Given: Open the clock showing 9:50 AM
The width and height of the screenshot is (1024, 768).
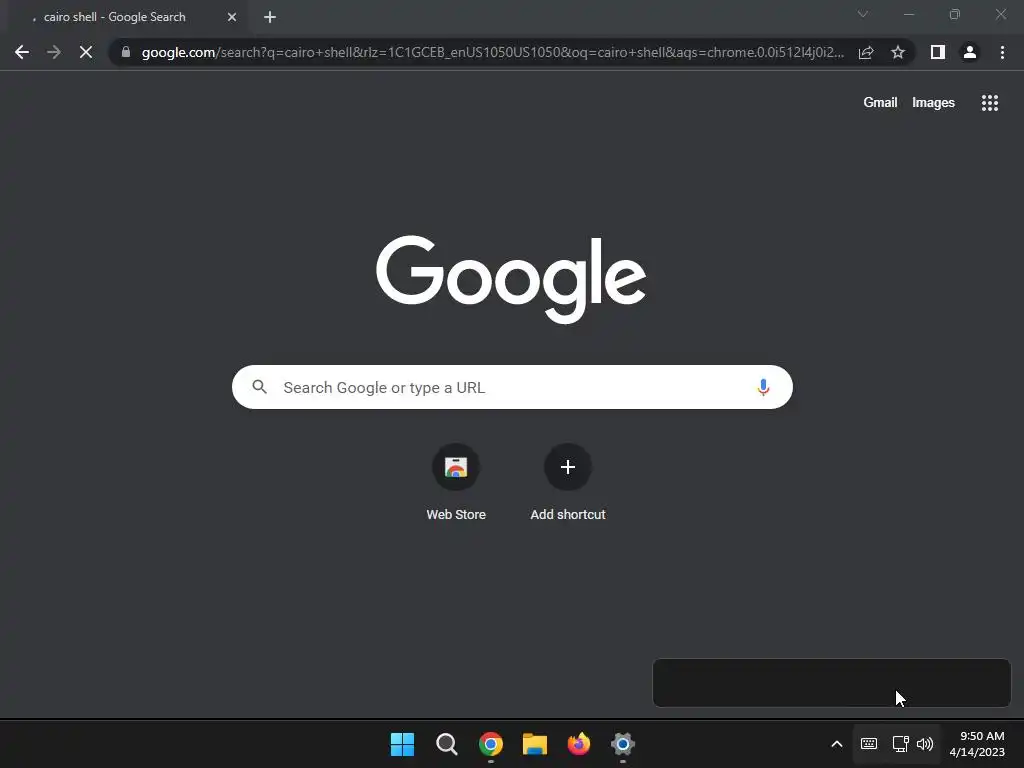Looking at the screenshot, I should tap(977, 744).
